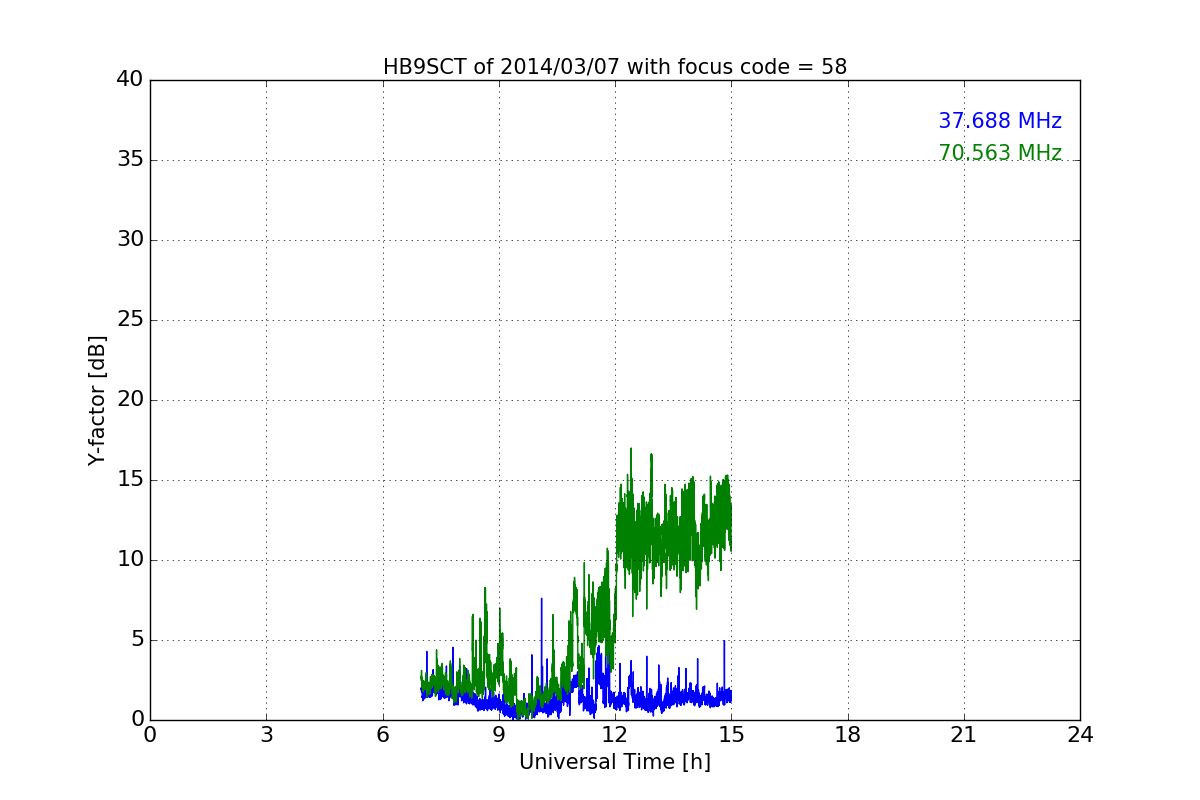1200x800 pixels.
Task: Click the y-axis tick label '20'
Action: point(130,400)
